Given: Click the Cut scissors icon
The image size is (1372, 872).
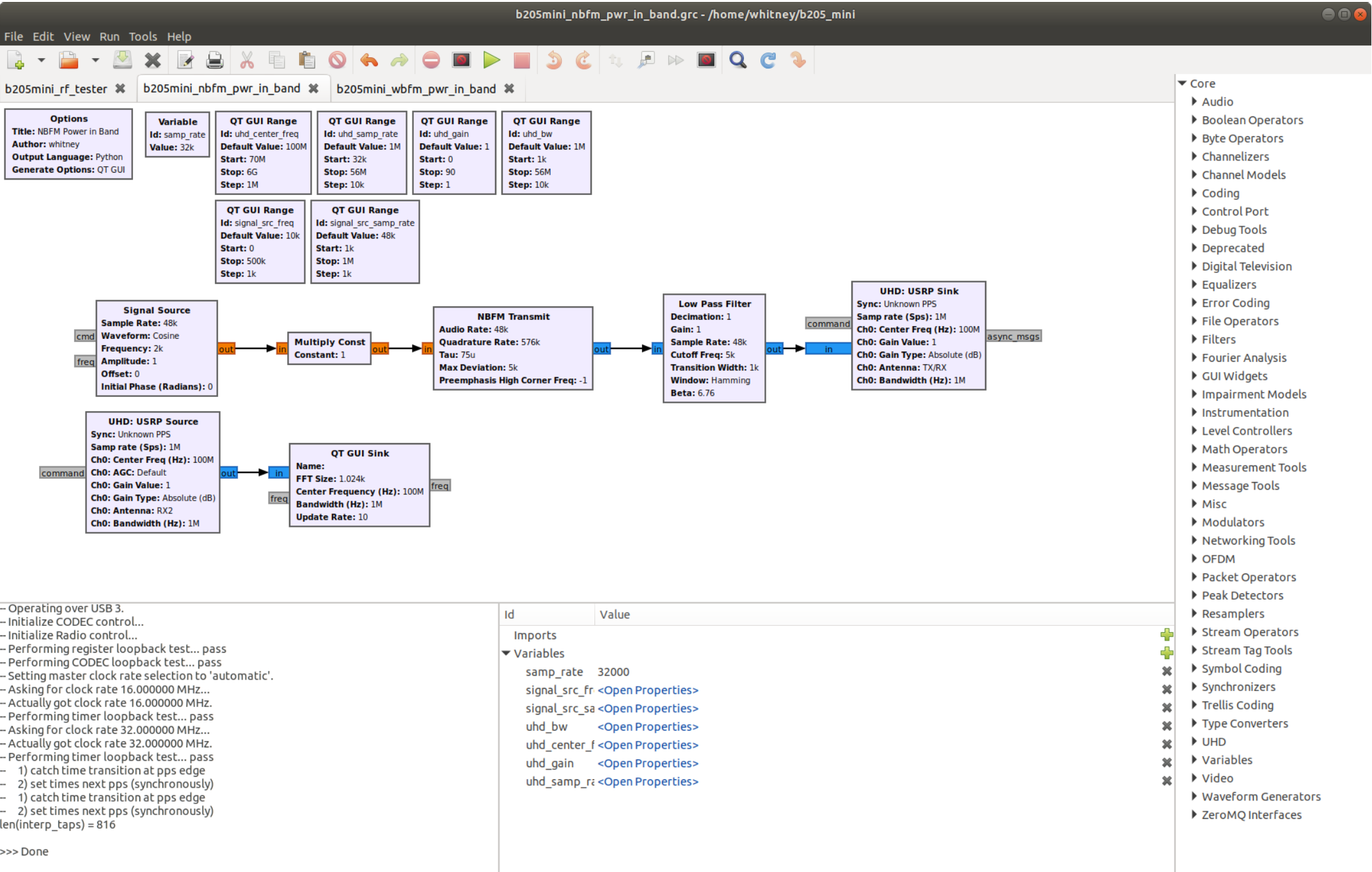Looking at the screenshot, I should click(x=246, y=60).
